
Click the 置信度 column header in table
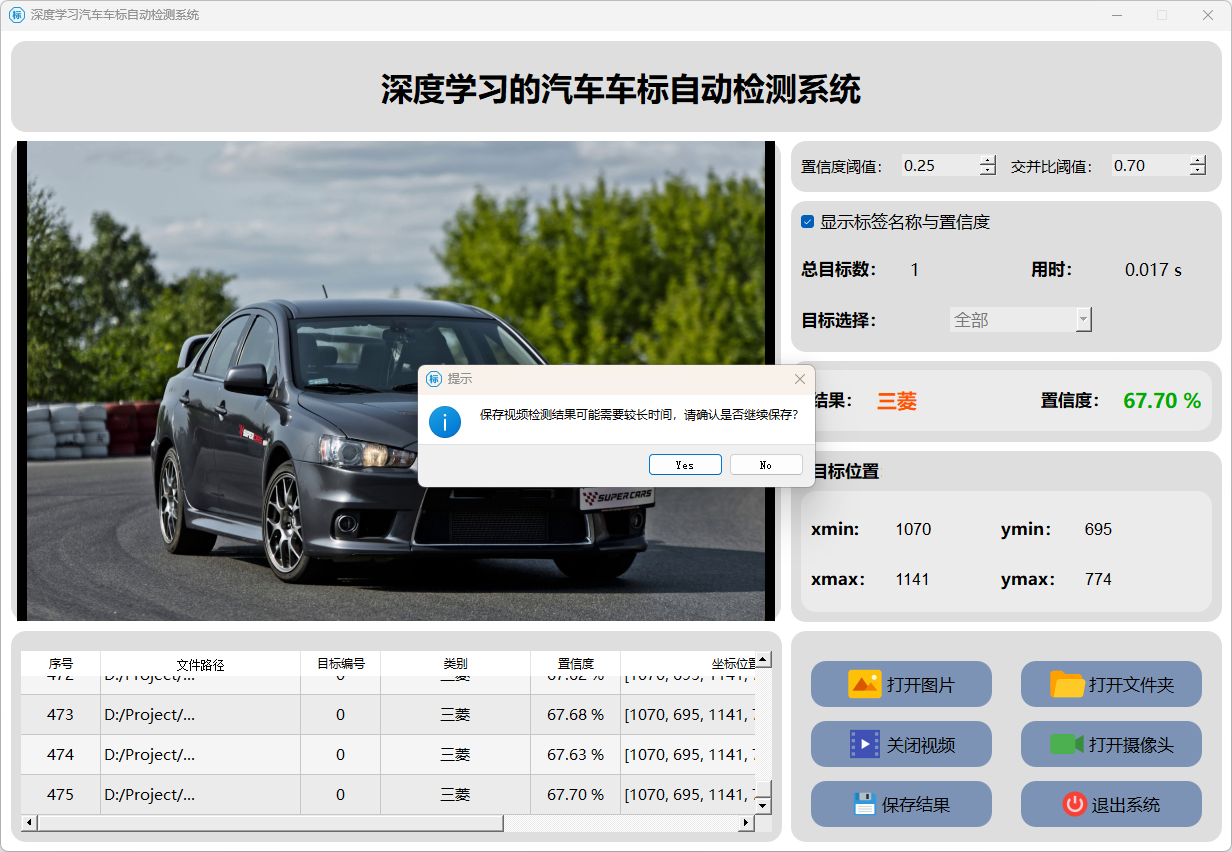coord(575,663)
